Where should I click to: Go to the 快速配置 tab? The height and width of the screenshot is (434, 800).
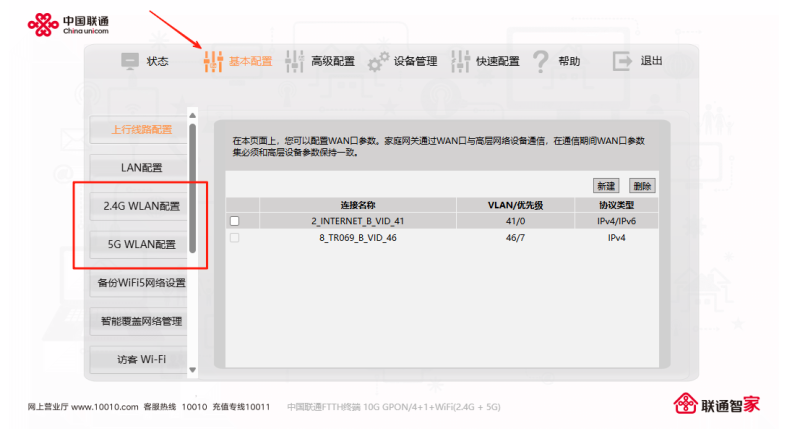click(x=497, y=61)
